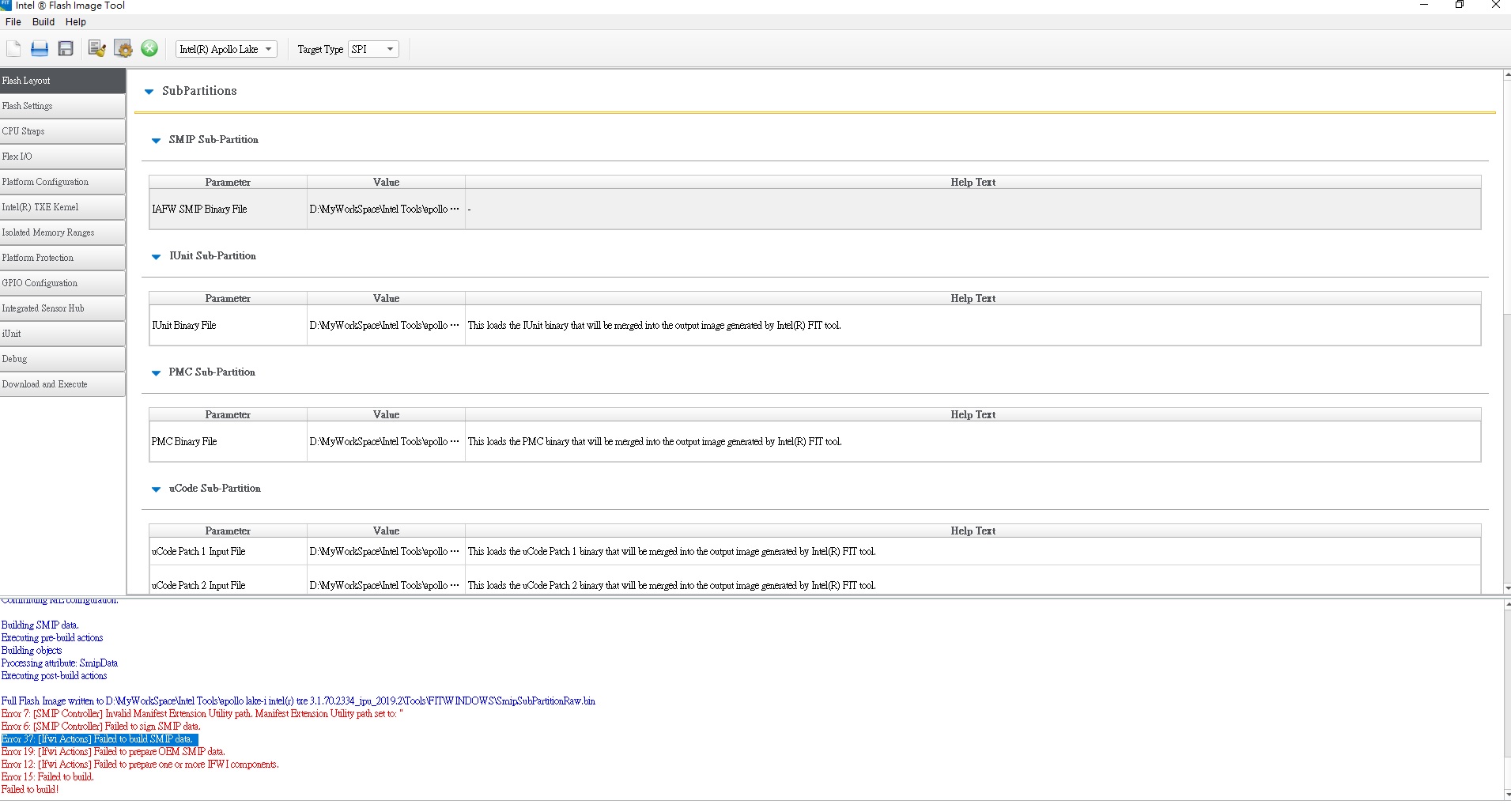
Task: Select the Error 37 log line
Action: click(97, 739)
